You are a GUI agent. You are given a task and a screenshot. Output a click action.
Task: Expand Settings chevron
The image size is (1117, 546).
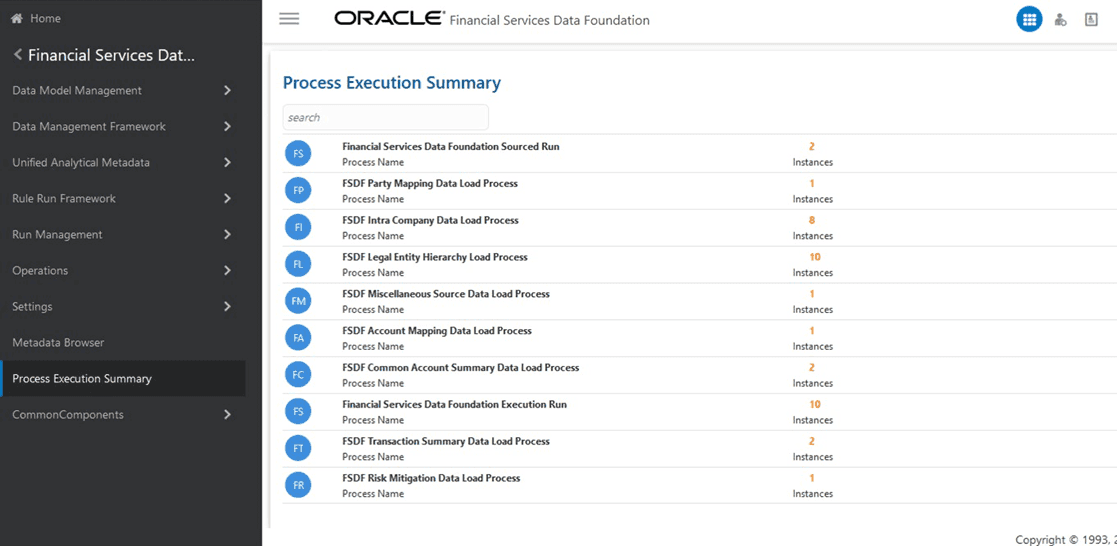click(227, 307)
